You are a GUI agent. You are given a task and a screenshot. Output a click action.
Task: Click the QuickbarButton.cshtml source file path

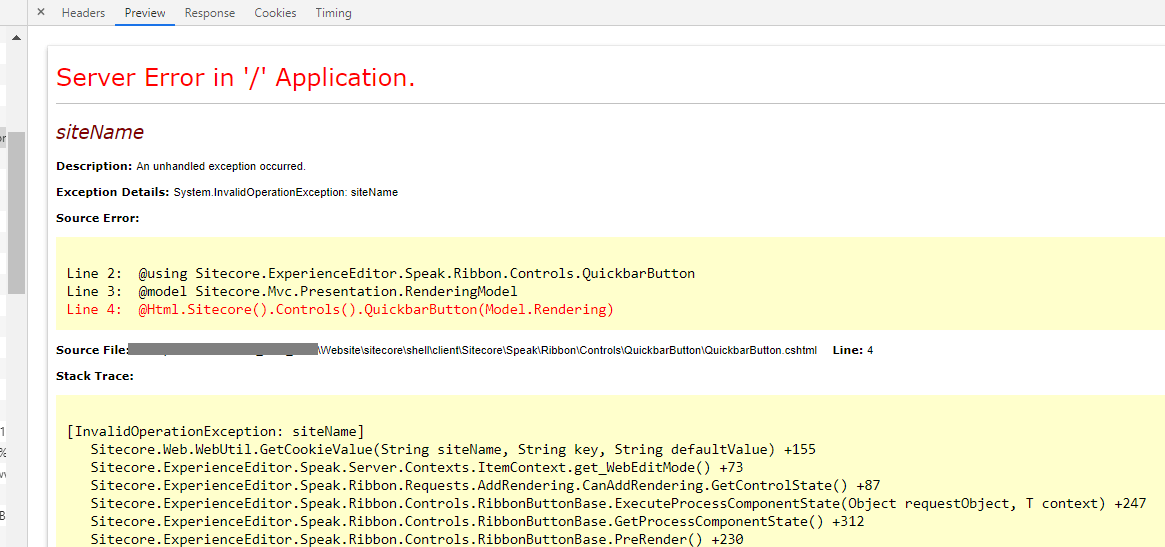pyautogui.click(x=568, y=350)
